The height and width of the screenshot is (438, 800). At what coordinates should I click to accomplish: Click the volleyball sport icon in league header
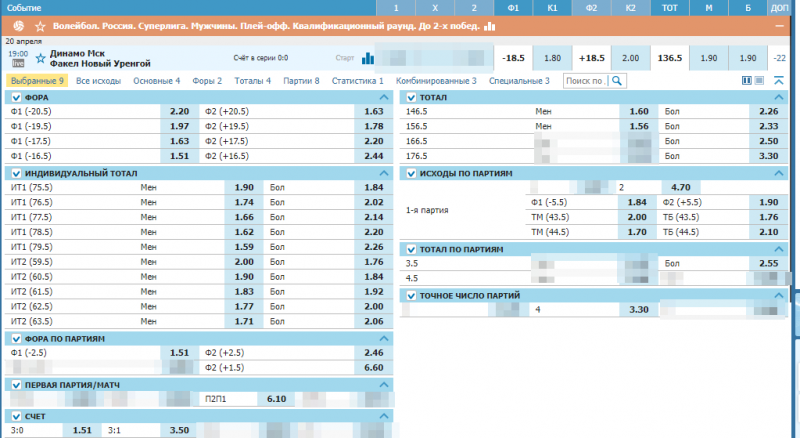(x=14, y=25)
